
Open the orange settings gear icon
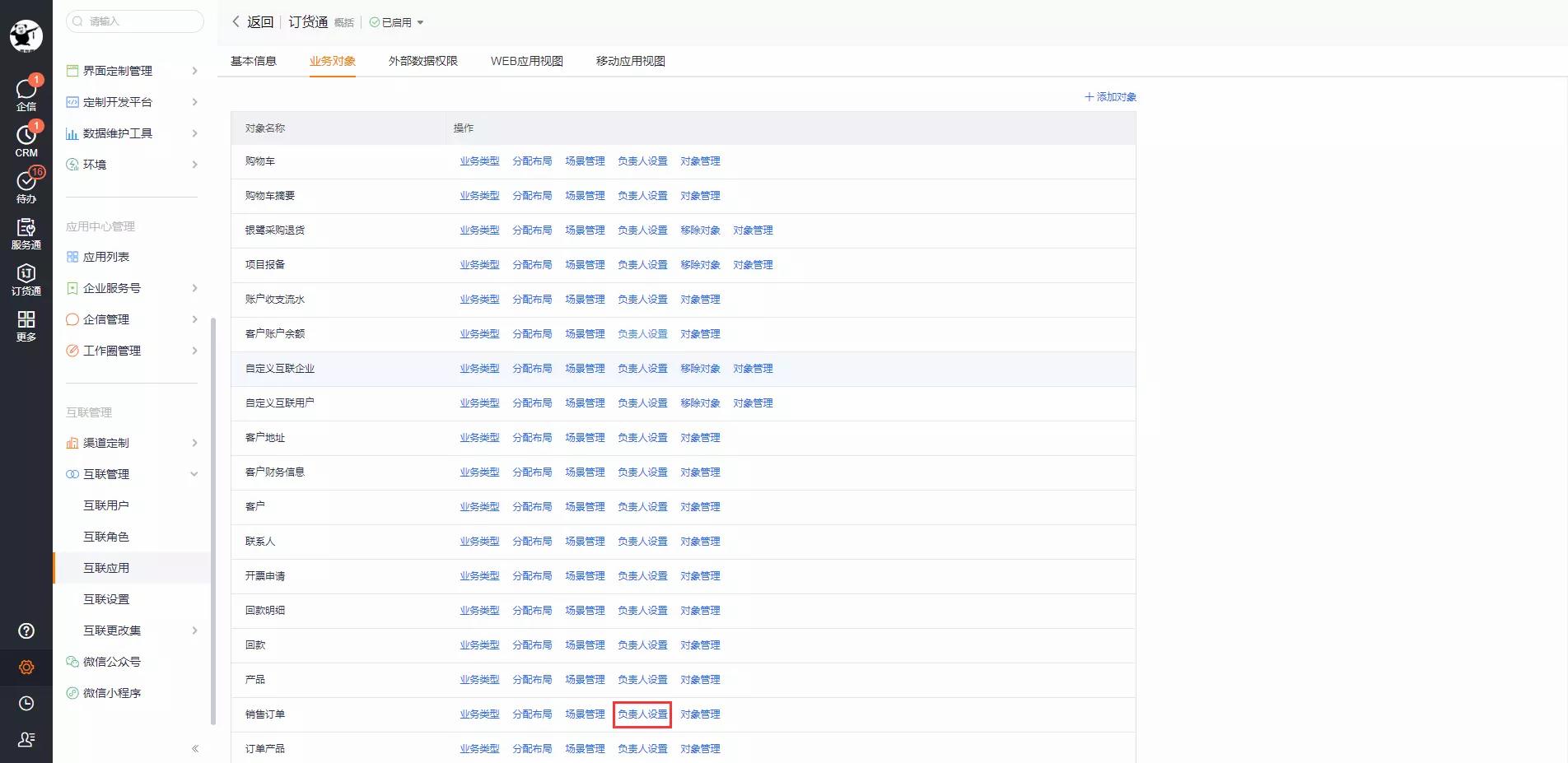26,668
